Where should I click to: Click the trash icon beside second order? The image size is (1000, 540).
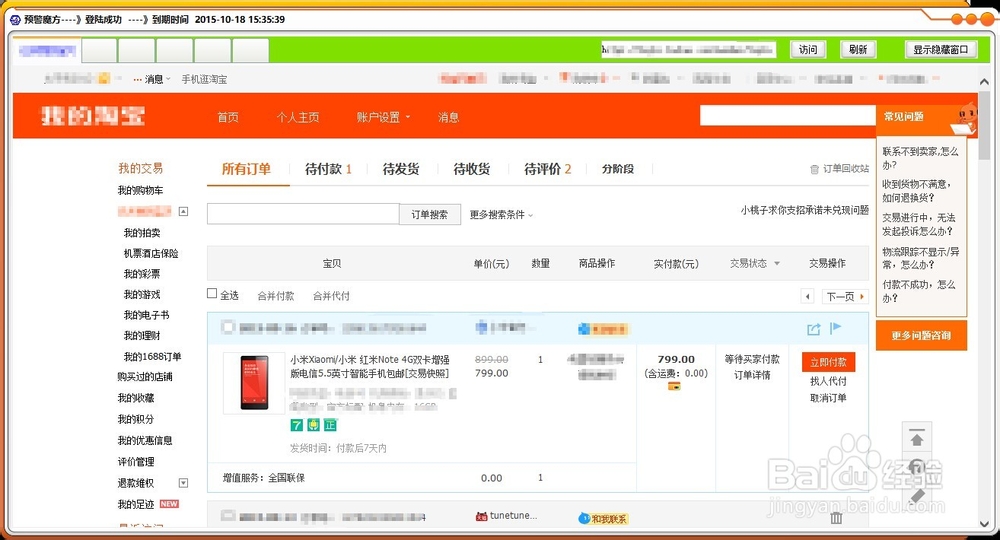click(x=836, y=518)
